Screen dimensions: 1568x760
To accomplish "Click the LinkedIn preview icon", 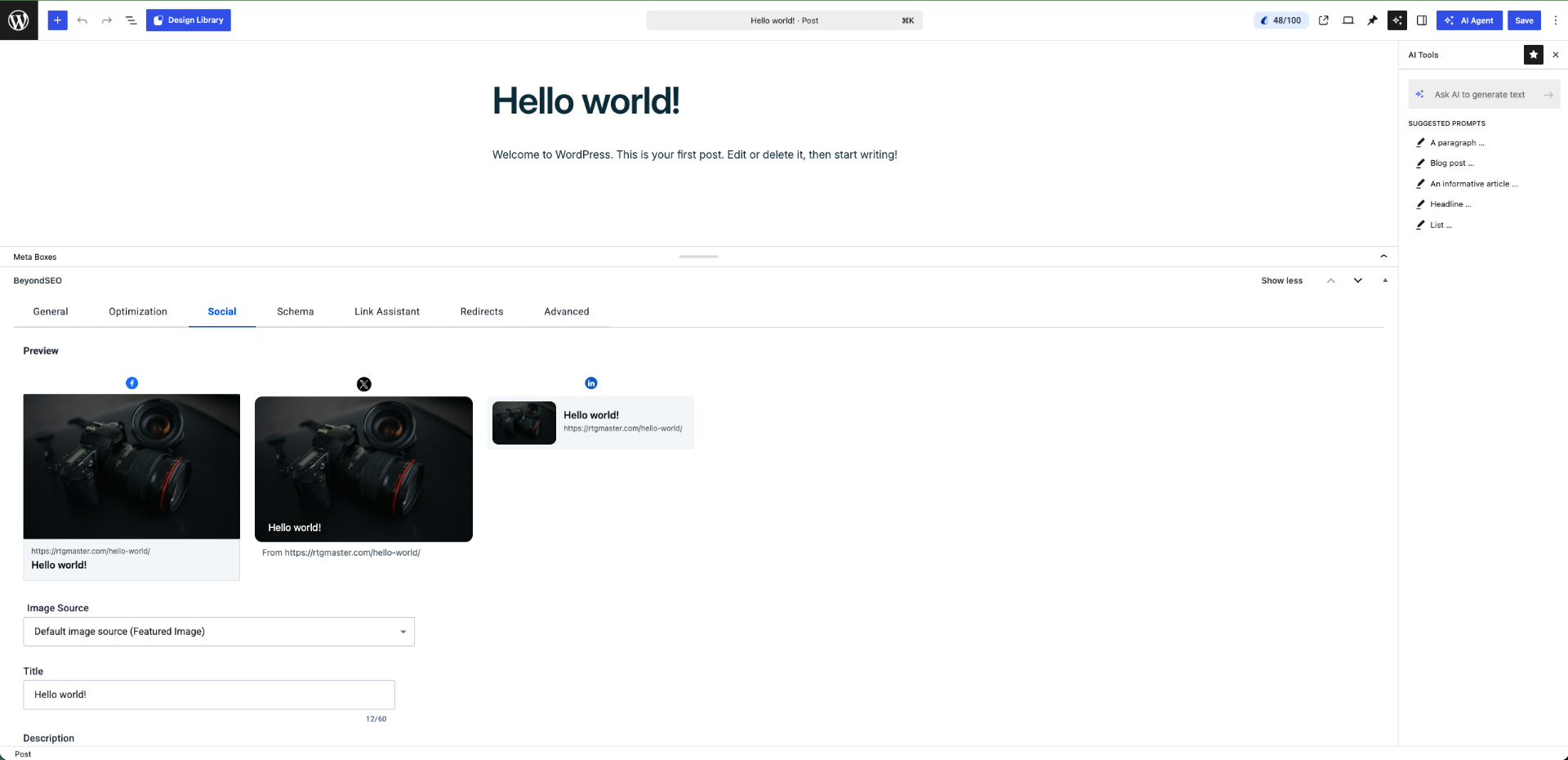I will [x=591, y=382].
